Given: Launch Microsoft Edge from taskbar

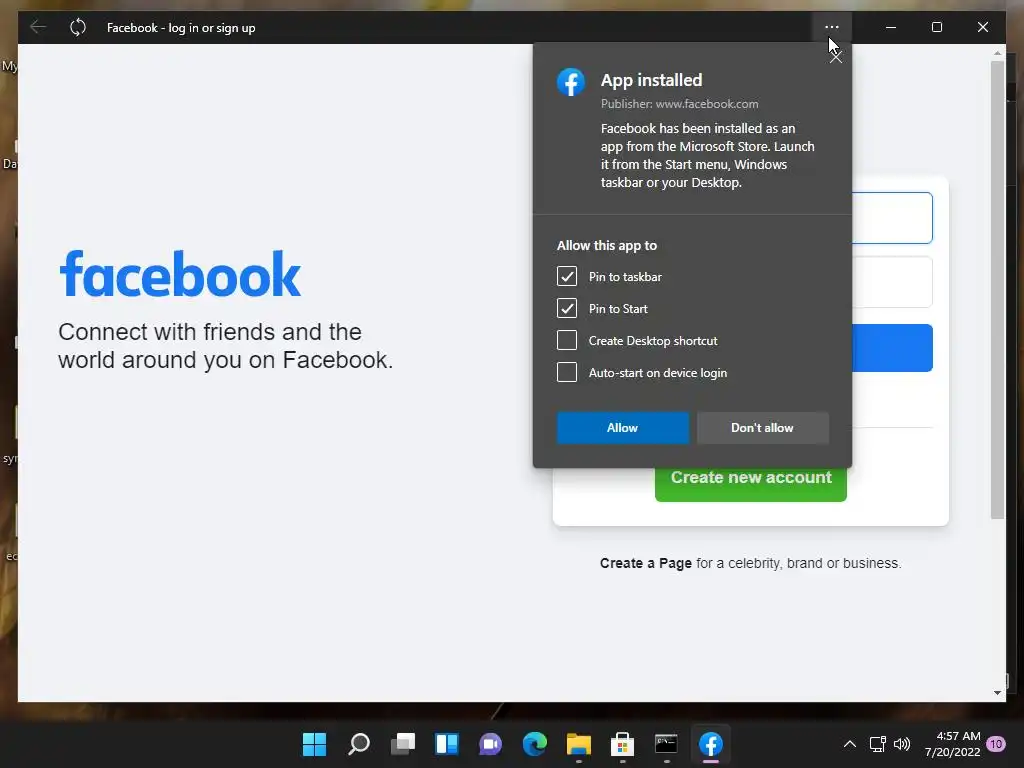Looking at the screenshot, I should (535, 744).
